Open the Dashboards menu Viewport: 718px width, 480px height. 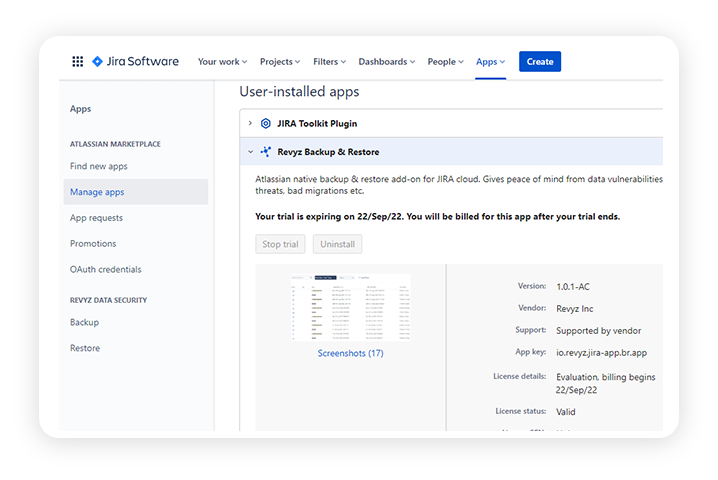[386, 62]
